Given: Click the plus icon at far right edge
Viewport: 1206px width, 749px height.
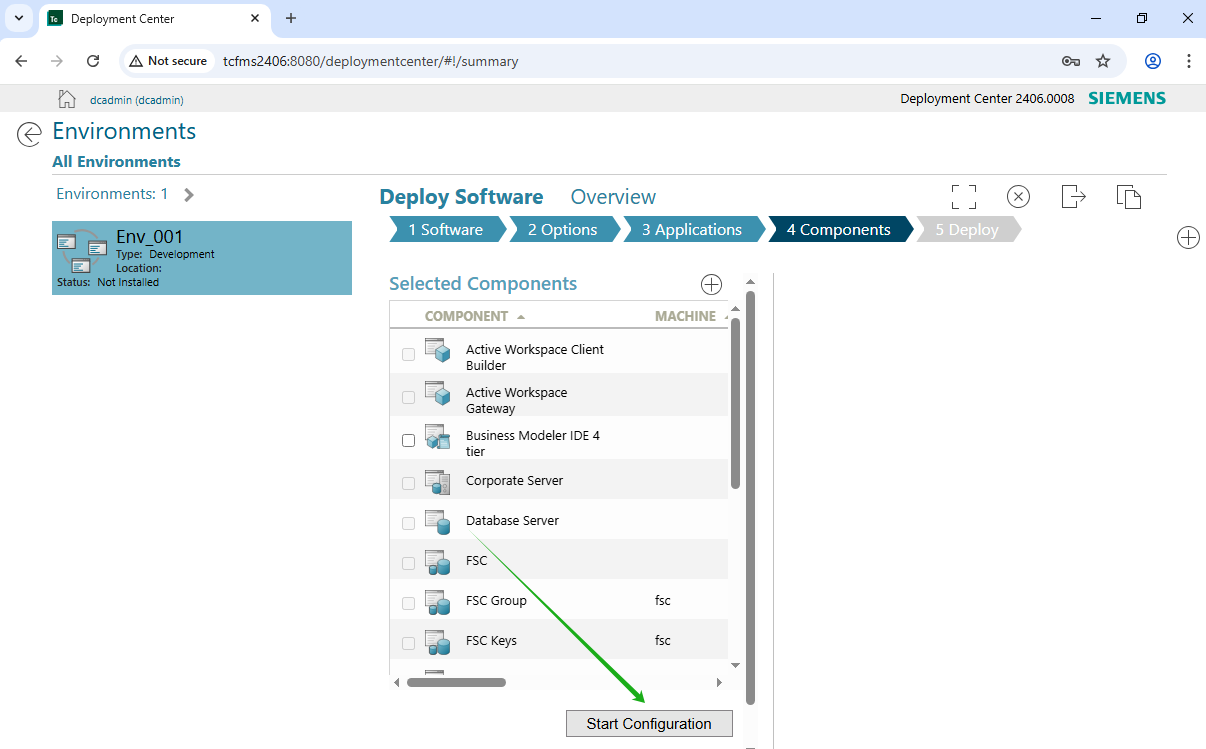Looking at the screenshot, I should [x=1188, y=237].
